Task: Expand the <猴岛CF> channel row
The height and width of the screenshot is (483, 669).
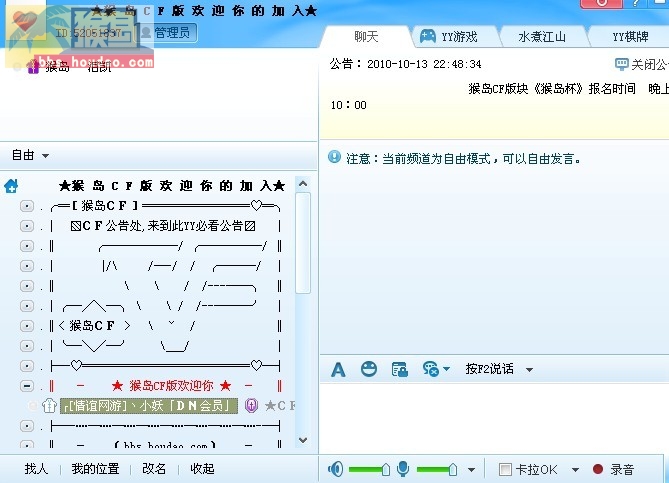Action: coord(27,326)
